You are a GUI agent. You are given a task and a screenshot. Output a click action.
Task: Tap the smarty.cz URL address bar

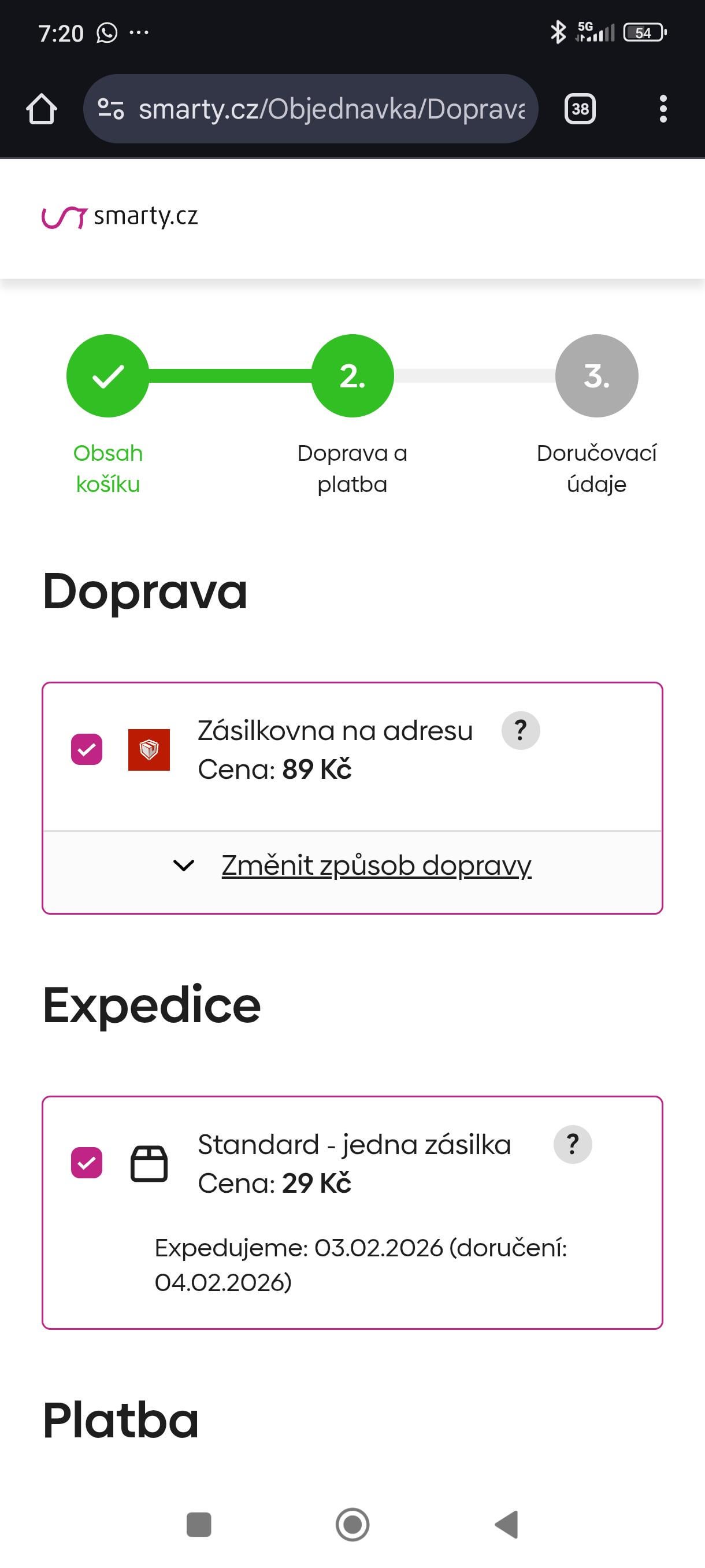coord(331,110)
